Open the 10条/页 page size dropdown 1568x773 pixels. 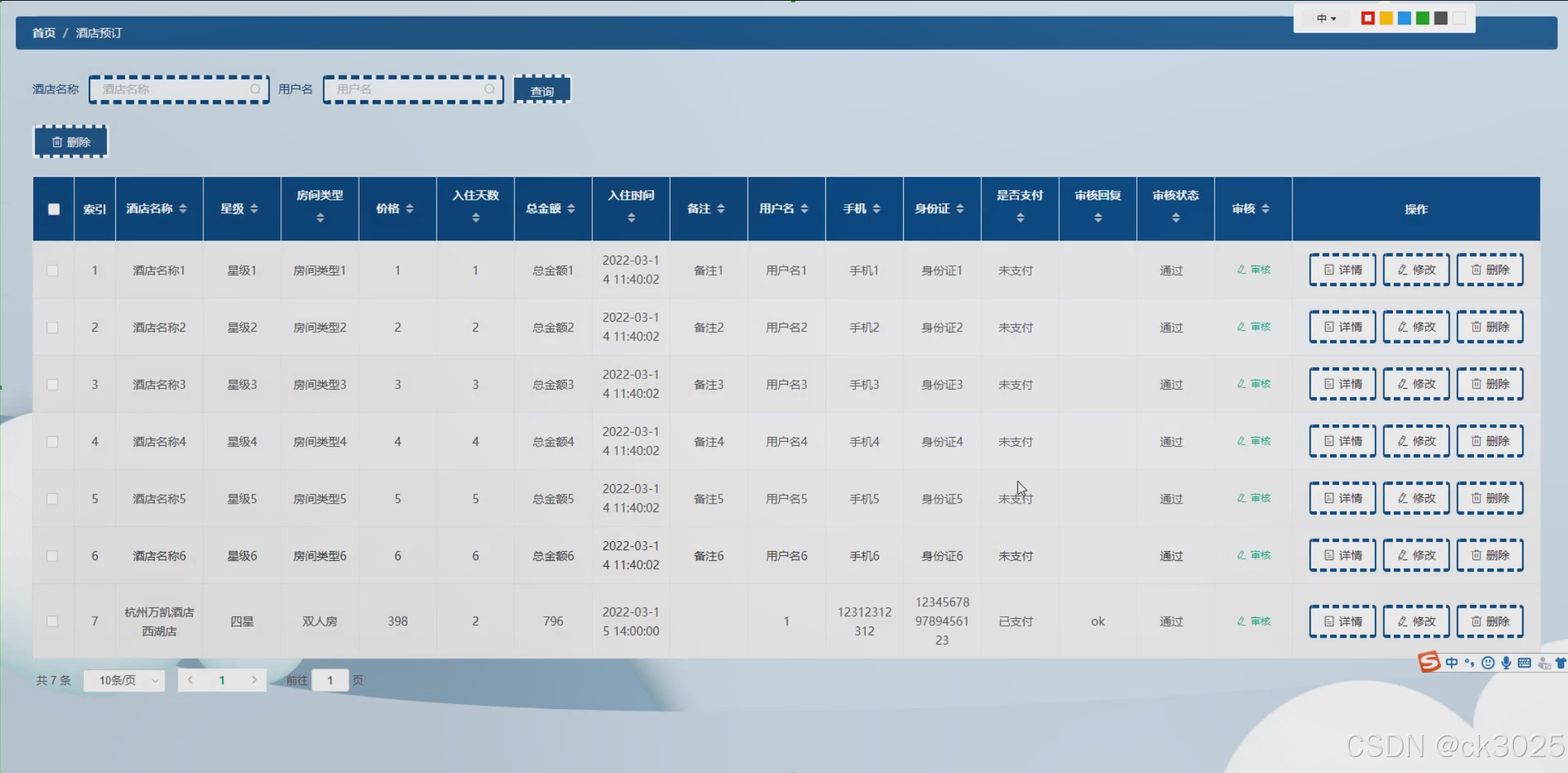pyautogui.click(x=125, y=680)
